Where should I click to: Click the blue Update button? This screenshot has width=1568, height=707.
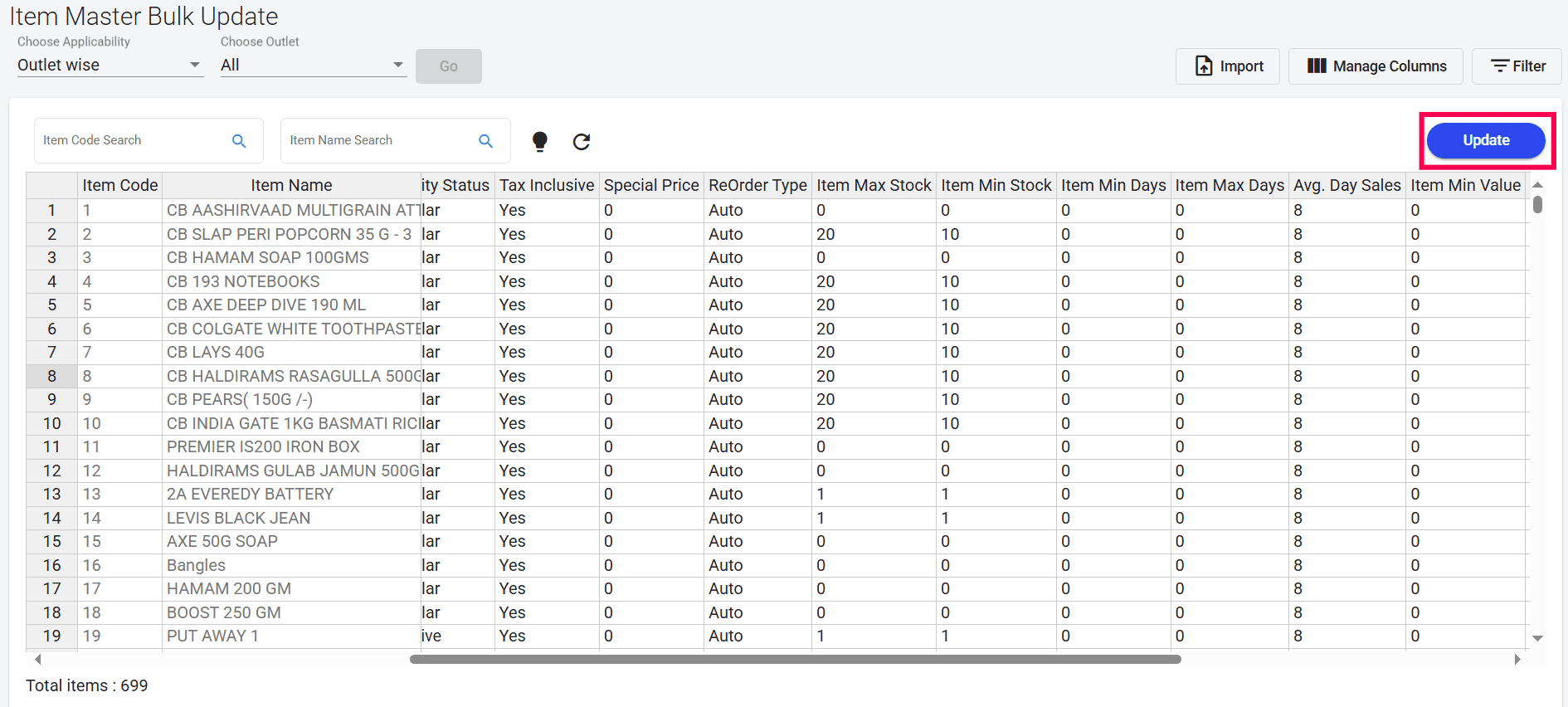[1486, 140]
